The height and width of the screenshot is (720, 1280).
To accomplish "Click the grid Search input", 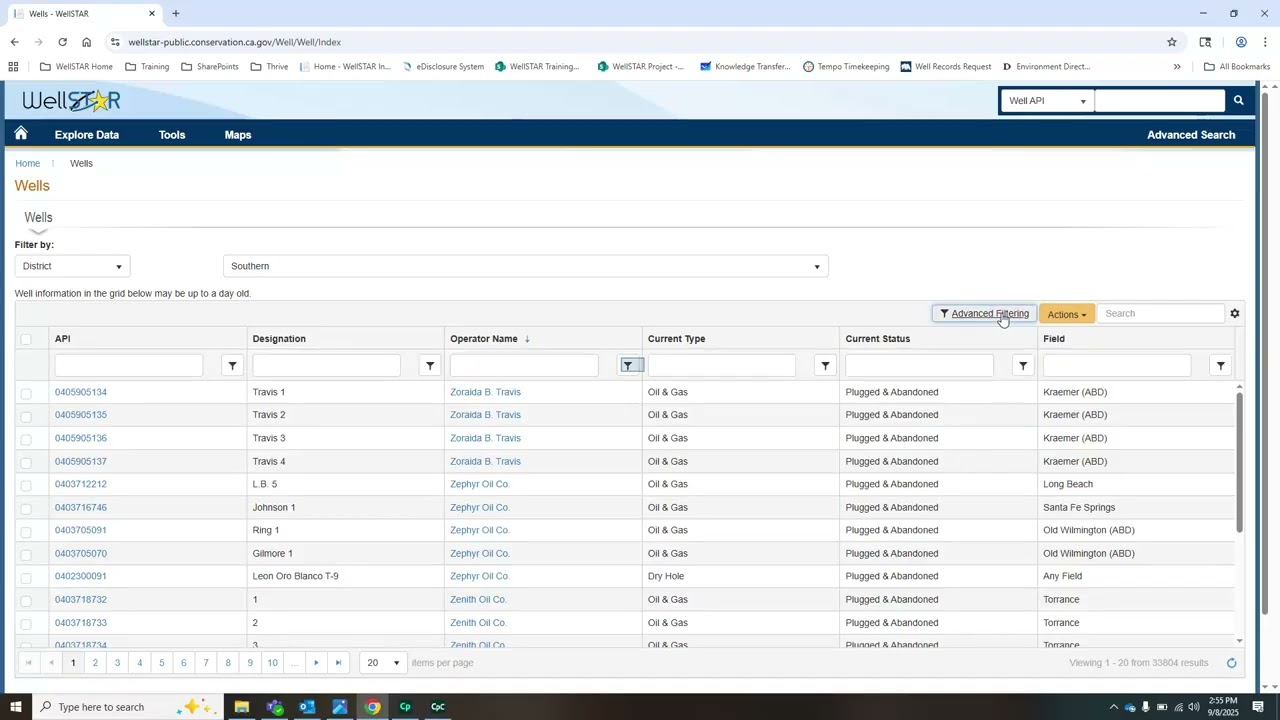I will coord(1160,314).
